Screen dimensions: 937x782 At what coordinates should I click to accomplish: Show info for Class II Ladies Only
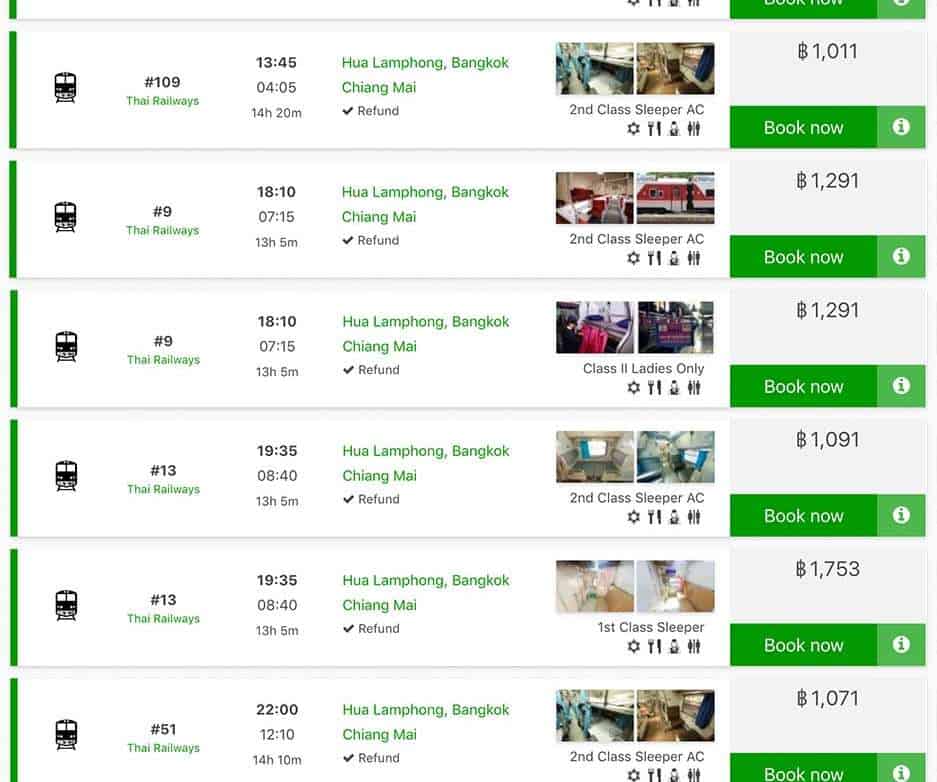901,386
